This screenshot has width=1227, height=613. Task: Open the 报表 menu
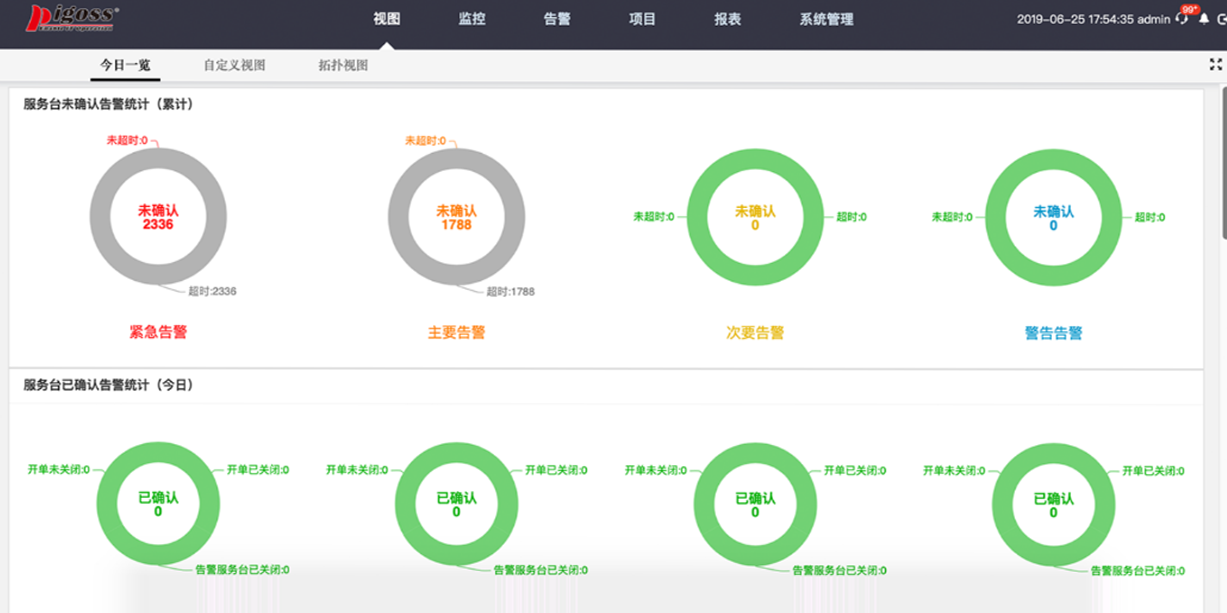click(725, 18)
